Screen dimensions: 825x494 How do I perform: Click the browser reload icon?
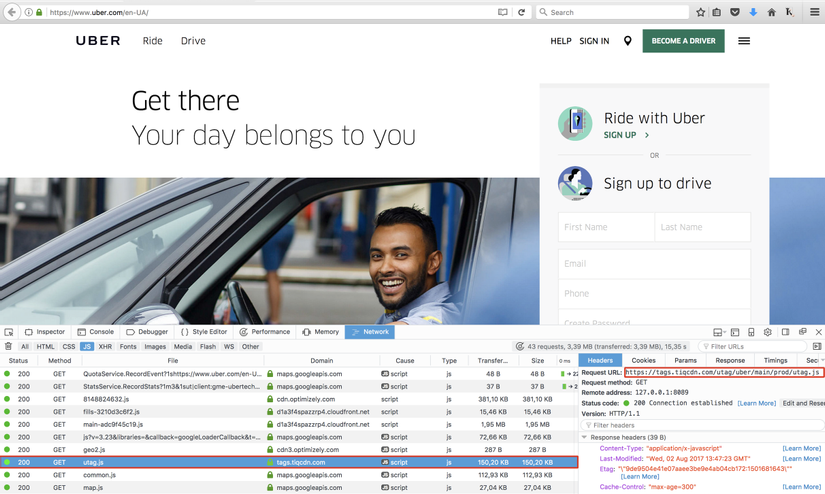[x=521, y=12]
